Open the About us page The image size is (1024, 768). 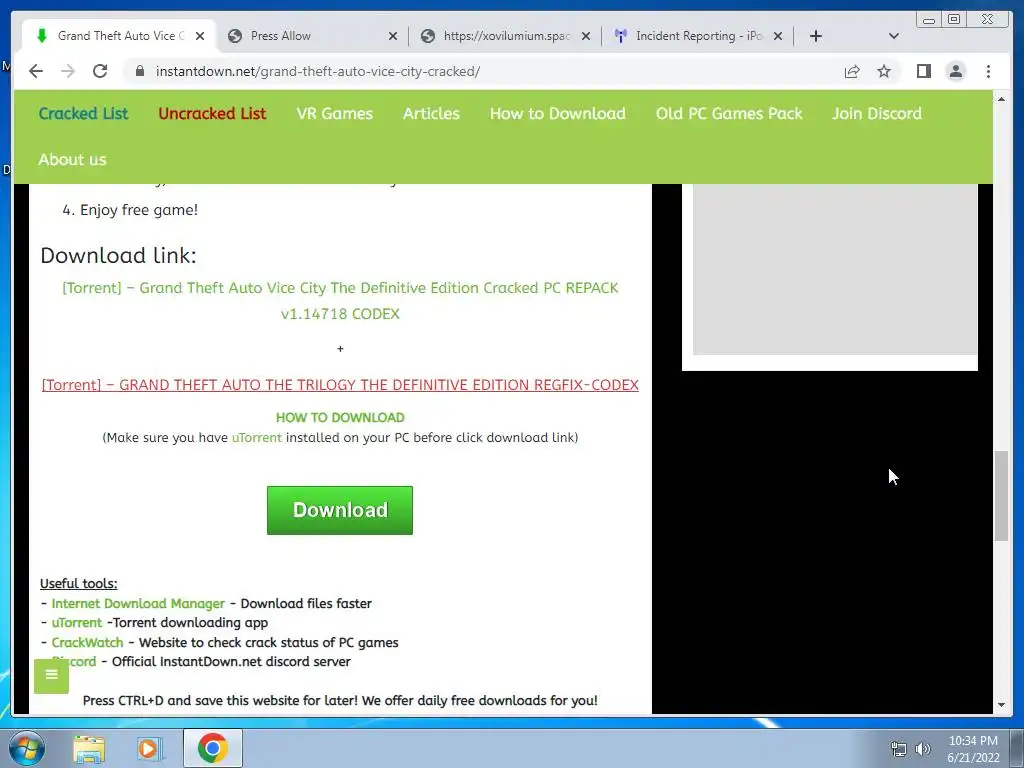(72, 159)
